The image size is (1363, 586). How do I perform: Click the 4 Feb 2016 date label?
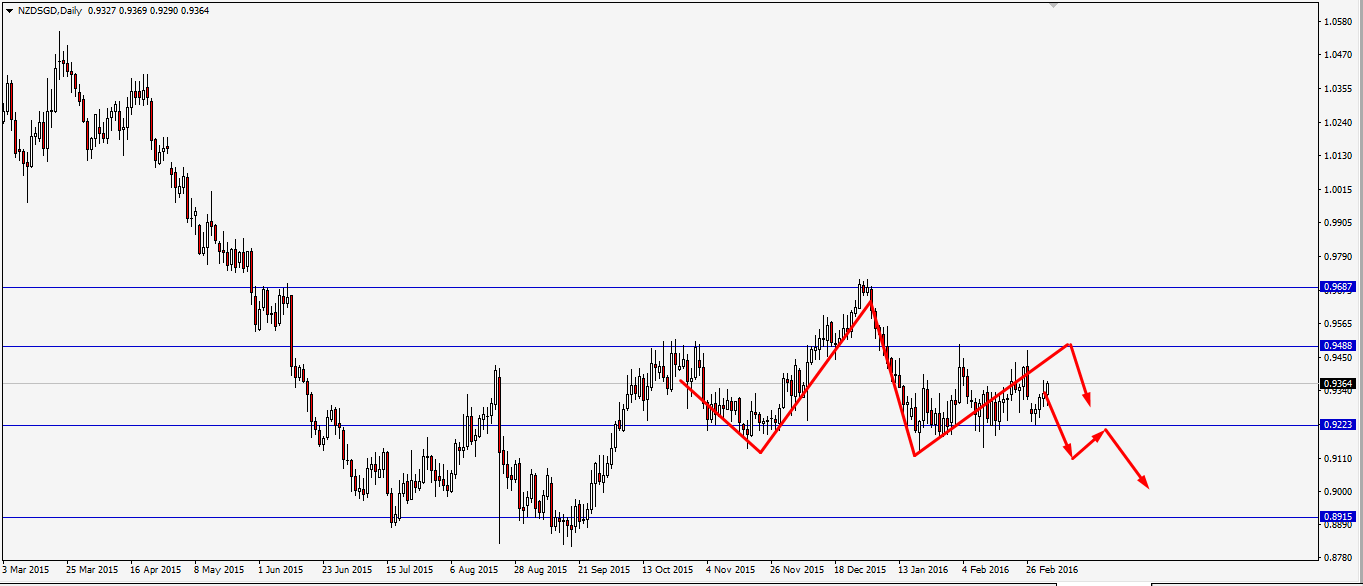[987, 569]
